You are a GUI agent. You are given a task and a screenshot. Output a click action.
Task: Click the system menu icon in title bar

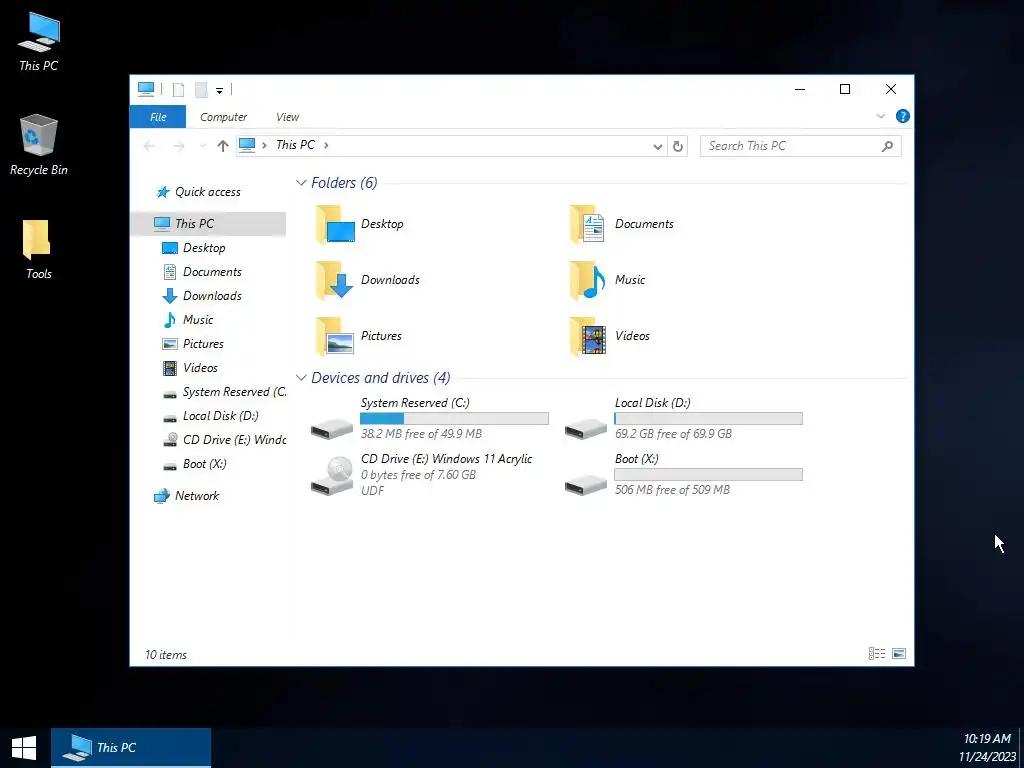point(146,89)
